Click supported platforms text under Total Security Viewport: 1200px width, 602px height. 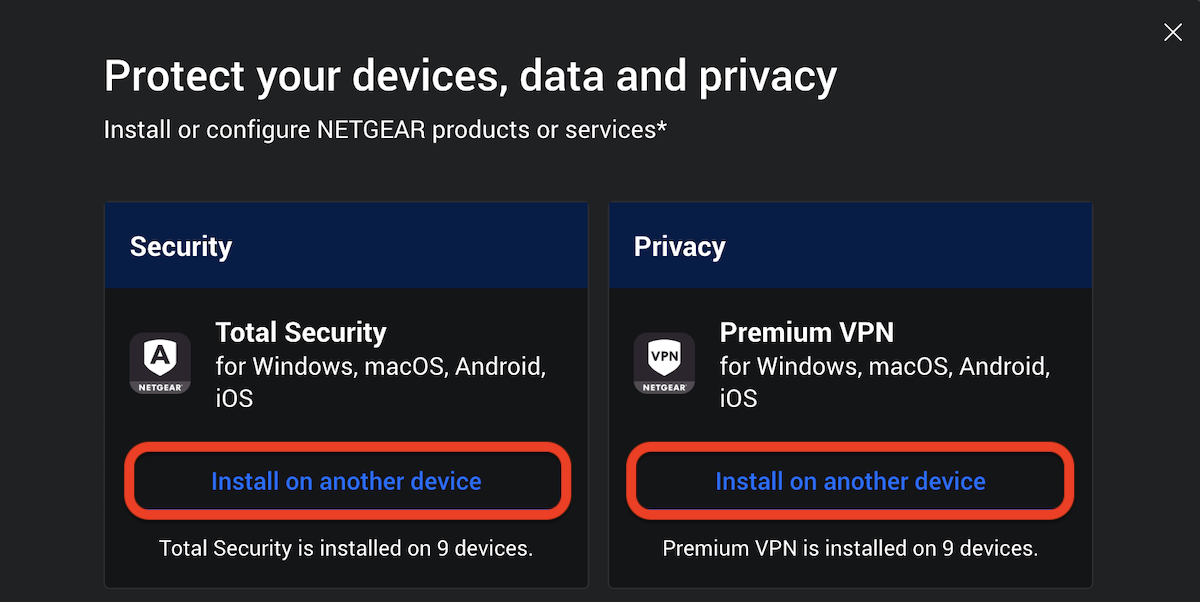tap(381, 382)
